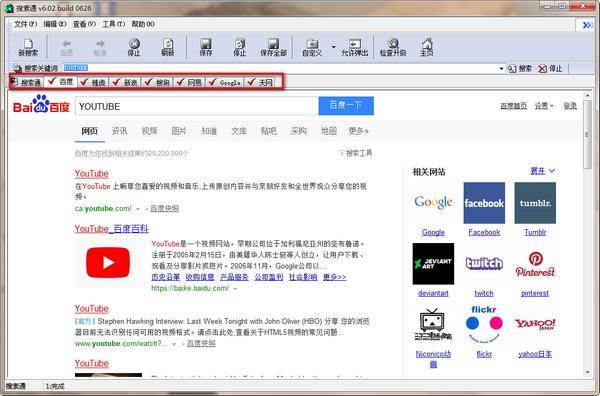Open the 更多» more categories item
This screenshot has width=600, height=396.
point(358,131)
